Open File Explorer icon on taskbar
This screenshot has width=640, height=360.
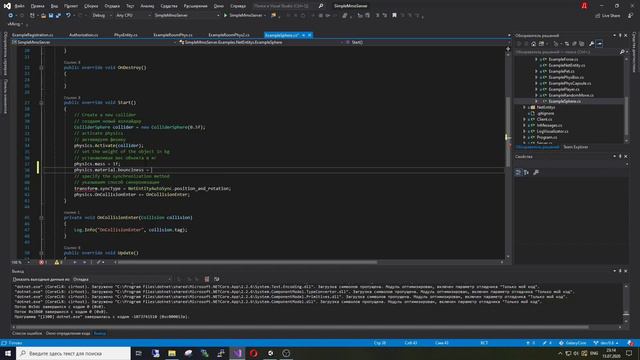pyautogui.click(x=172, y=353)
